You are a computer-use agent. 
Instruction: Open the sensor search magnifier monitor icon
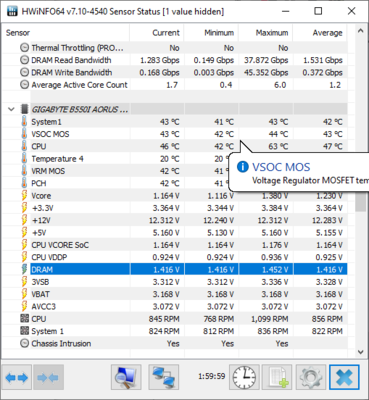(x=126, y=378)
